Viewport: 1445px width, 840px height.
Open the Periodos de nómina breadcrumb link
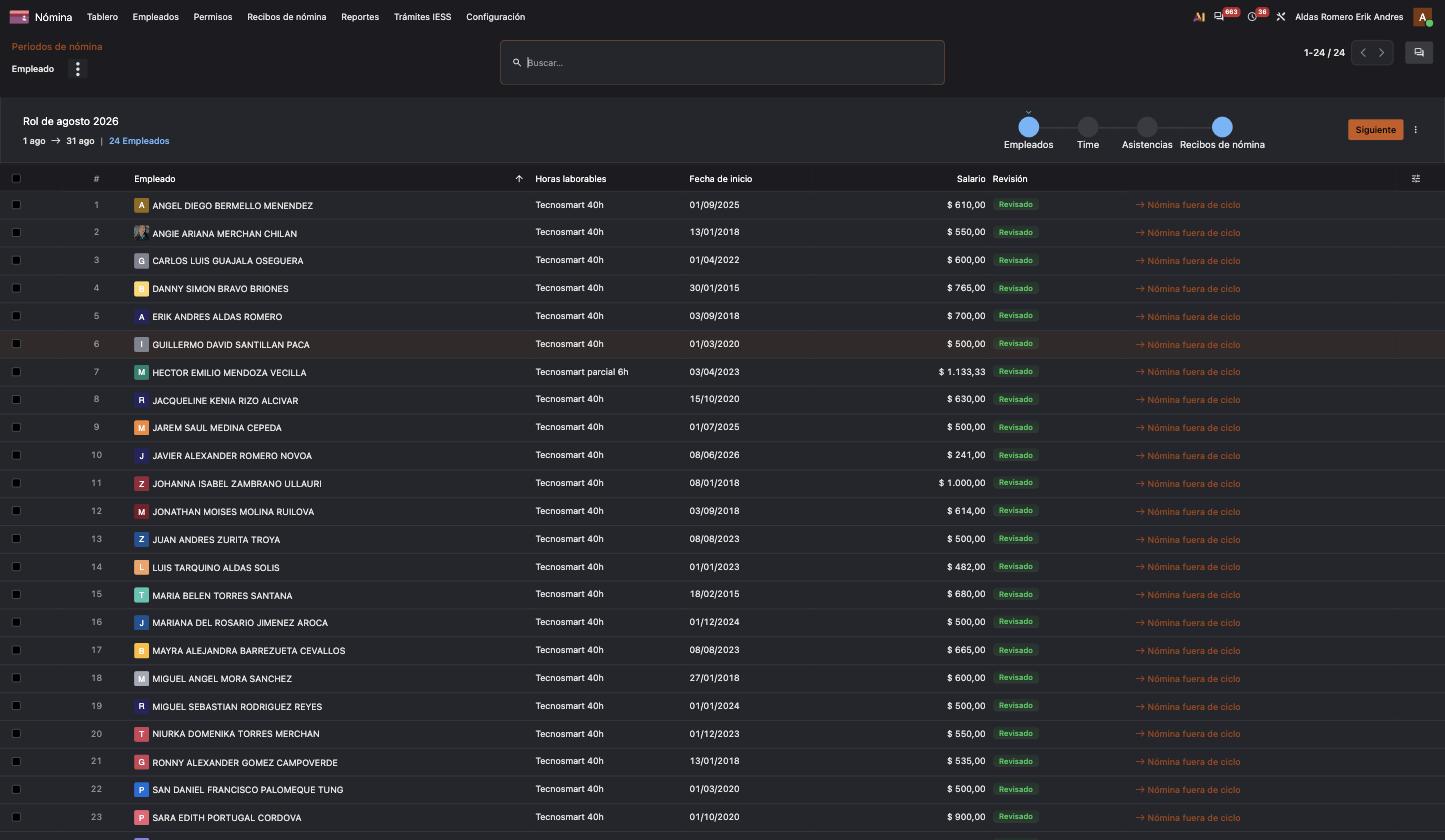point(57,47)
